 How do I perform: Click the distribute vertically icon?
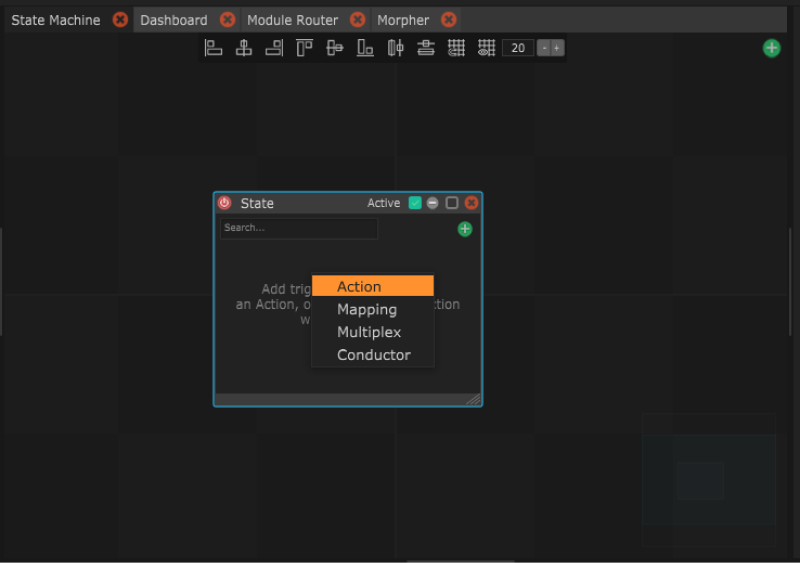pos(426,48)
